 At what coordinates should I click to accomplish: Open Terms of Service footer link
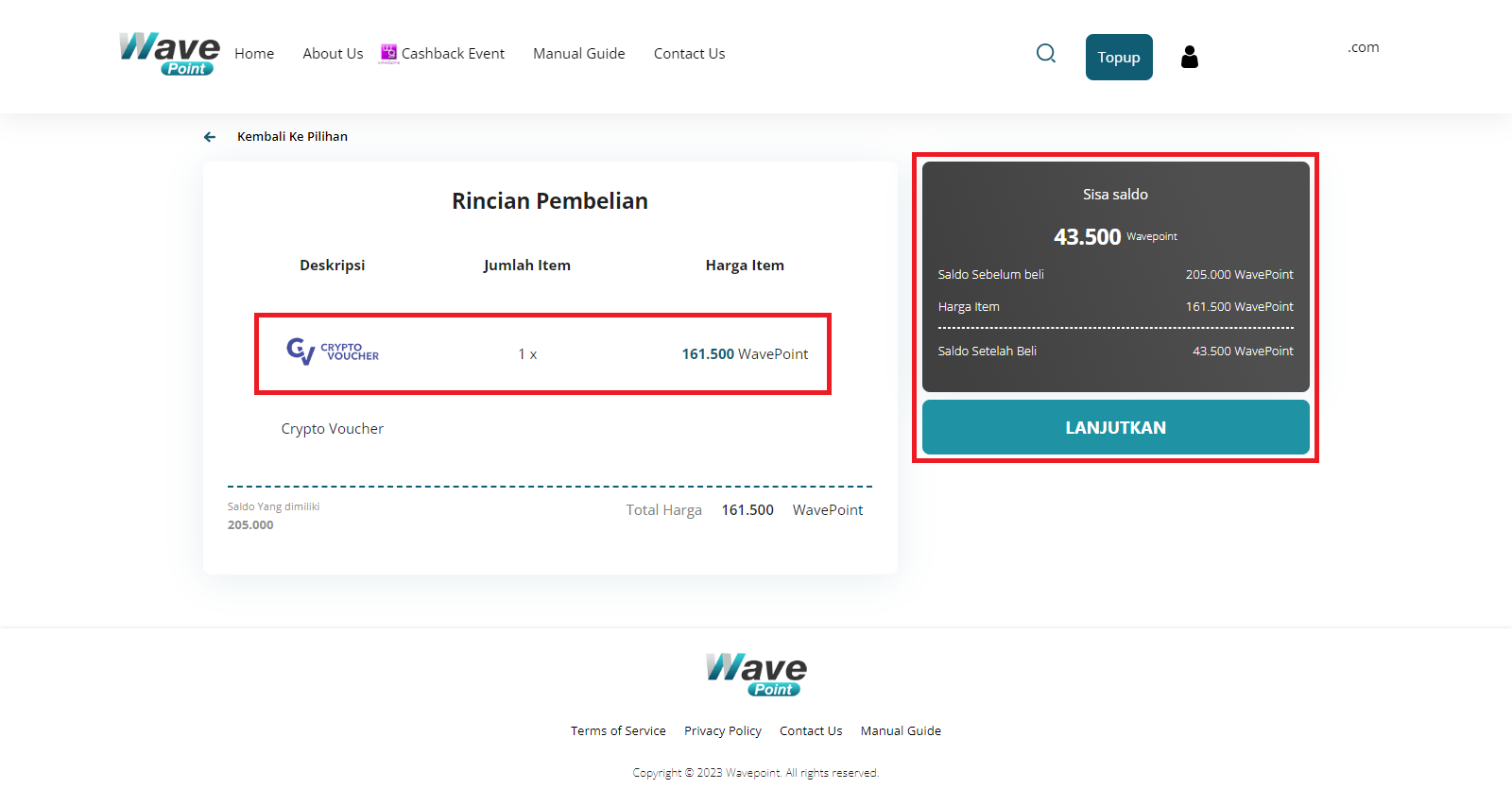(618, 731)
